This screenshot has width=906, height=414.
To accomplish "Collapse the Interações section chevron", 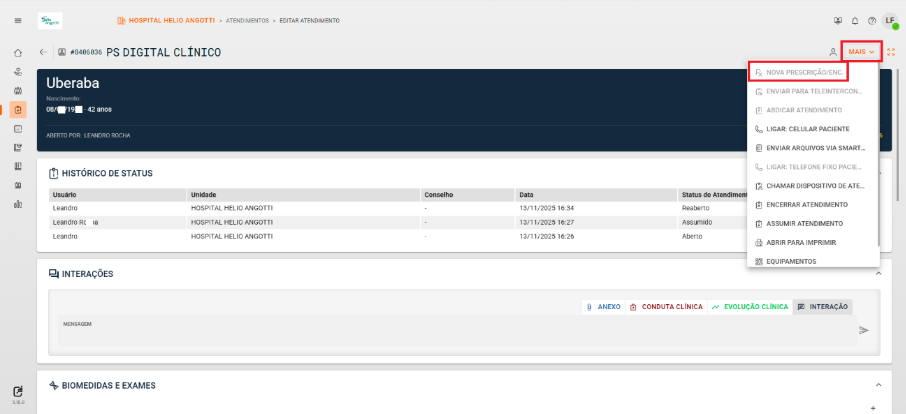I will (878, 274).
